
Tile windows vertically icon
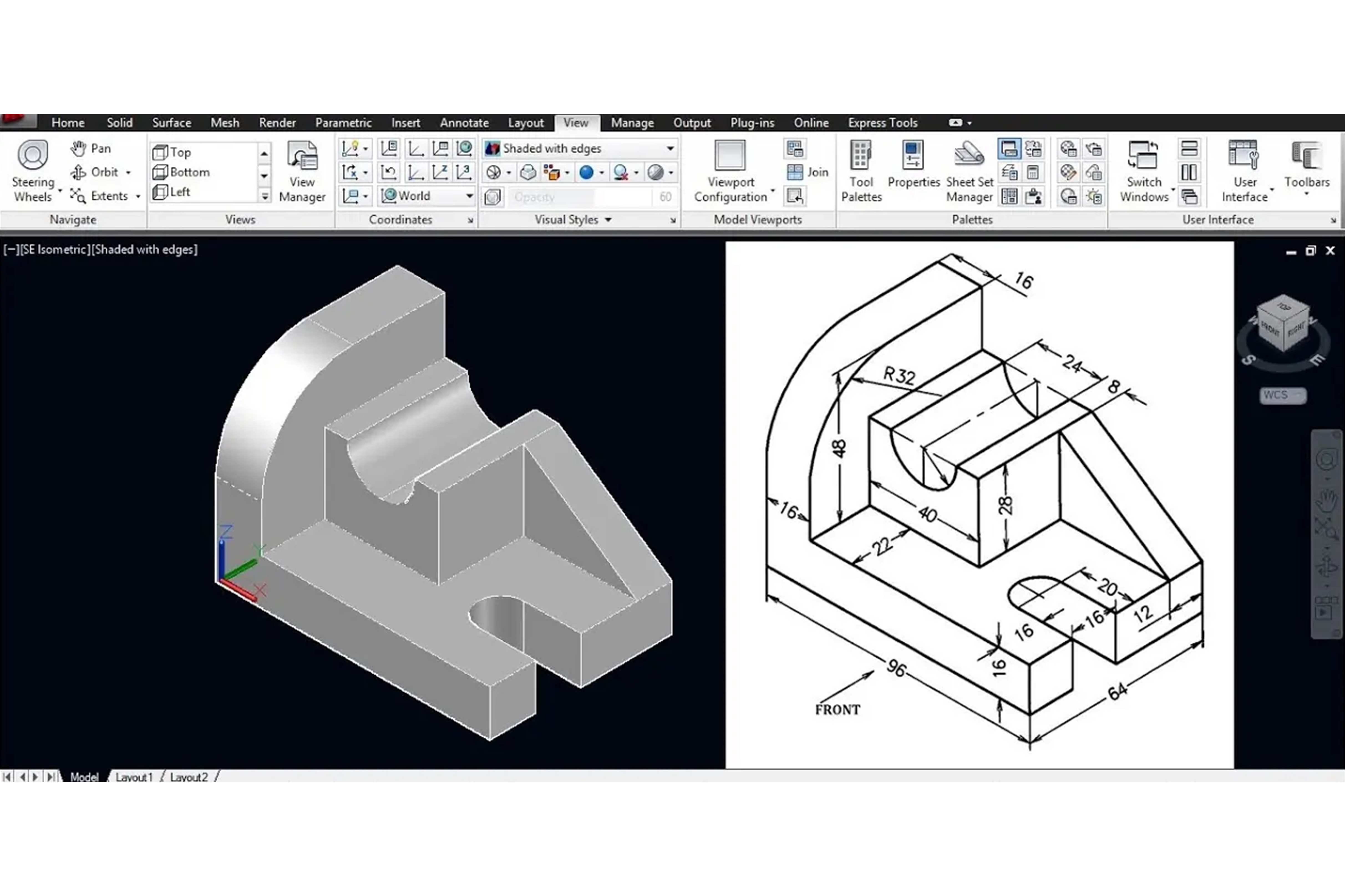[1189, 172]
